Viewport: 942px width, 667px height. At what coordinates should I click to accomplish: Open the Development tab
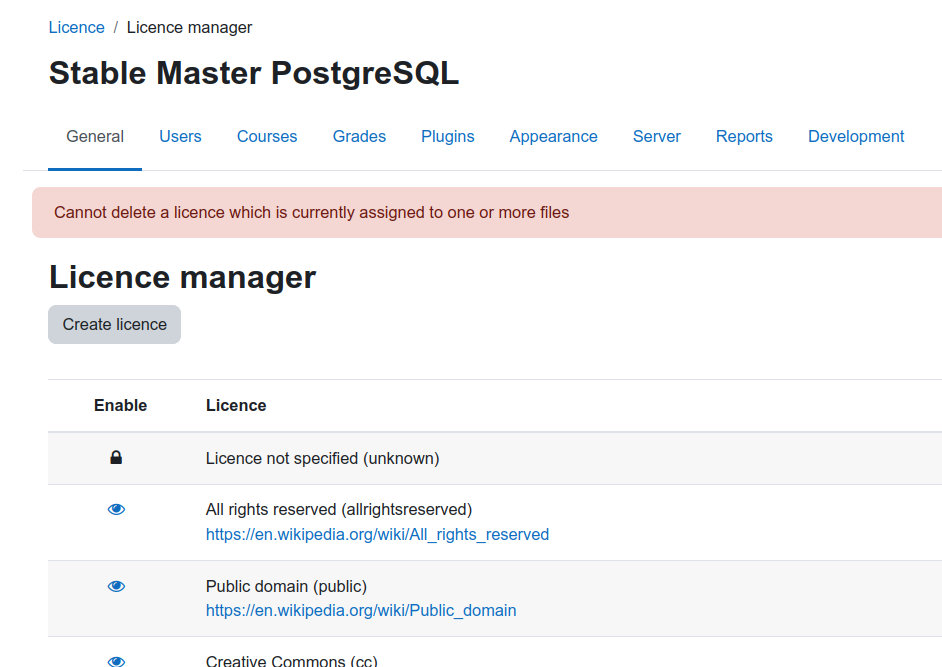coord(855,136)
